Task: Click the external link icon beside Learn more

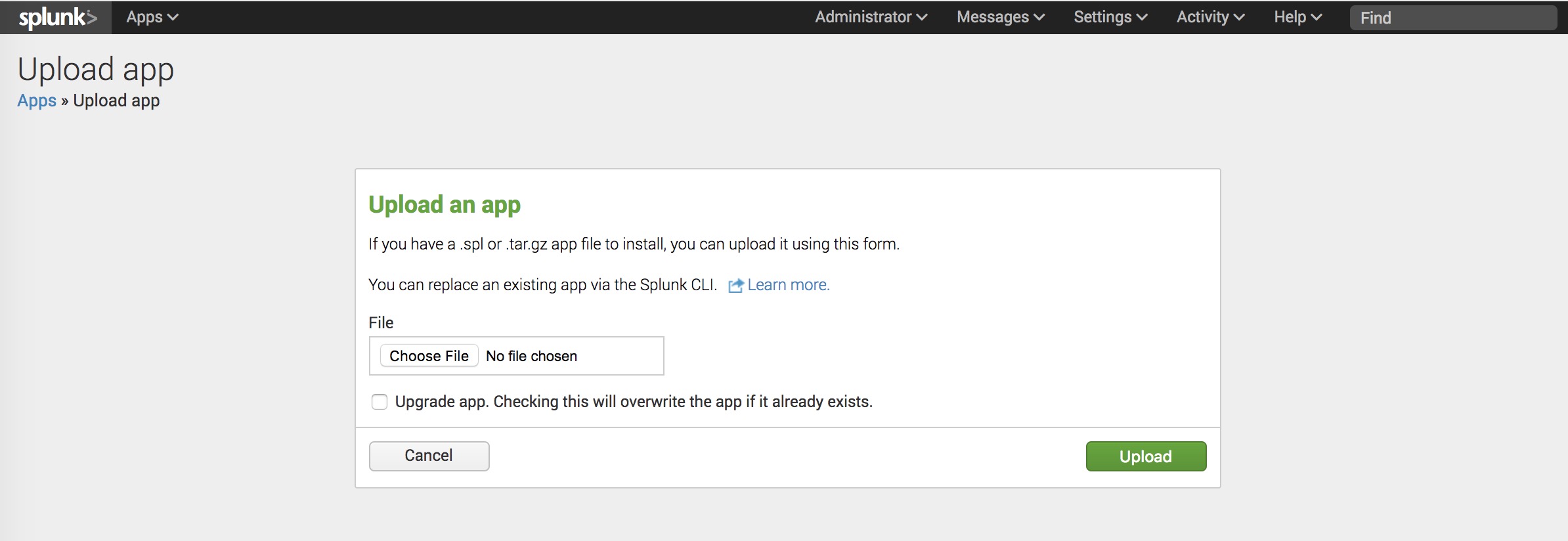Action: click(x=735, y=286)
